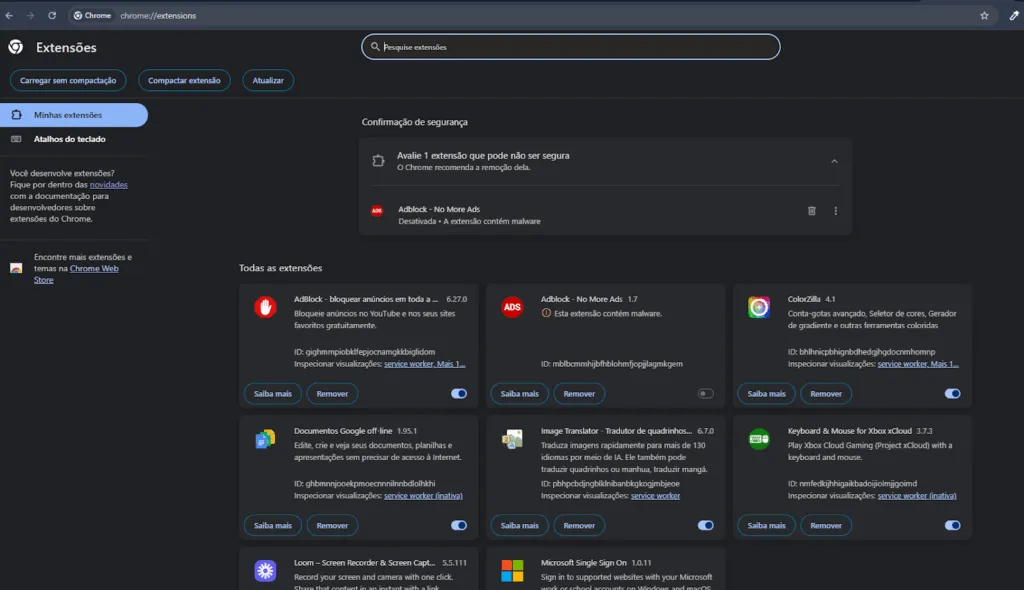Click the Chrome Web Store rainbow icon
Image resolution: width=1024 pixels, height=590 pixels.
click(16, 268)
